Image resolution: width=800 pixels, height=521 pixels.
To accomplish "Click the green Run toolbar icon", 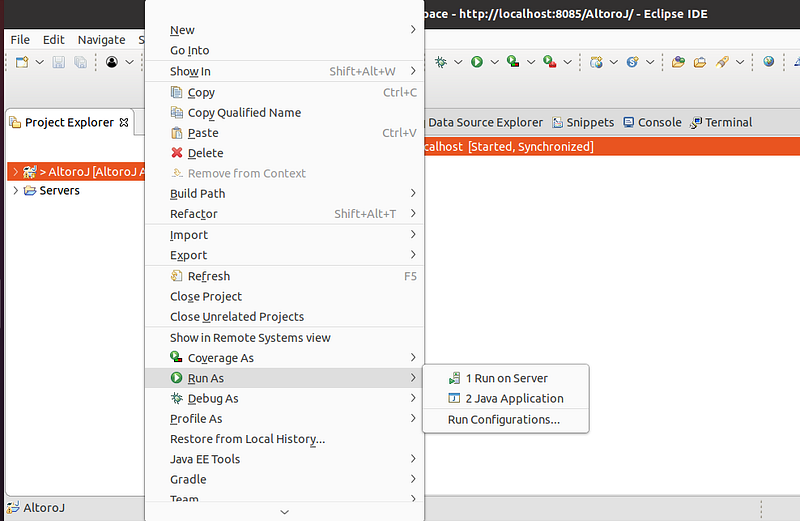I will (477, 62).
